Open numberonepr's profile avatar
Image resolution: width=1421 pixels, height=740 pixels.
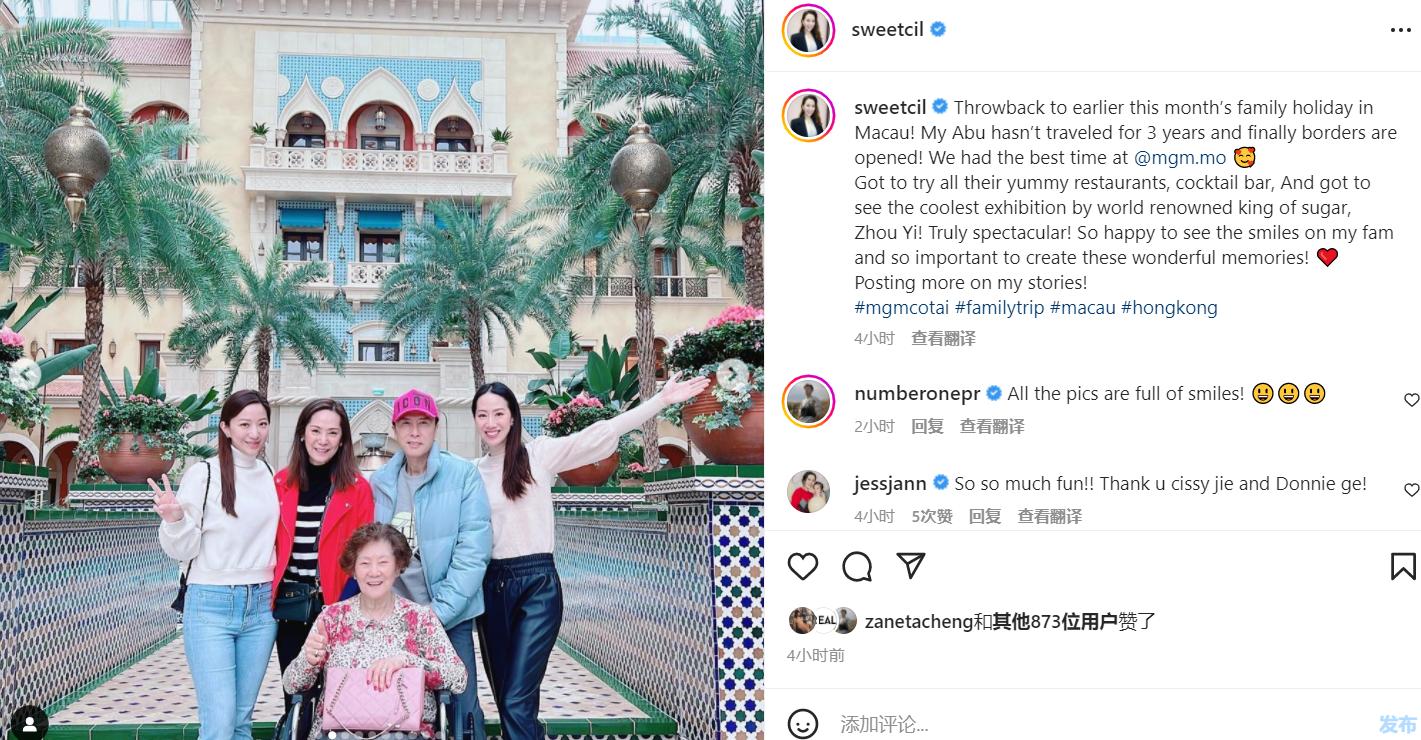click(808, 402)
